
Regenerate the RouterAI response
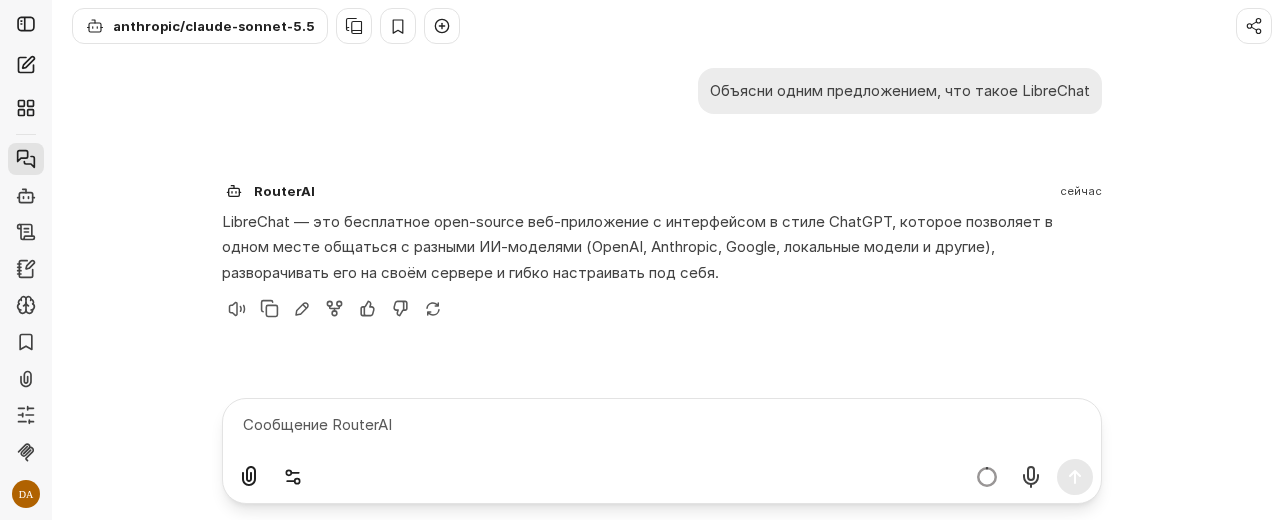click(433, 309)
